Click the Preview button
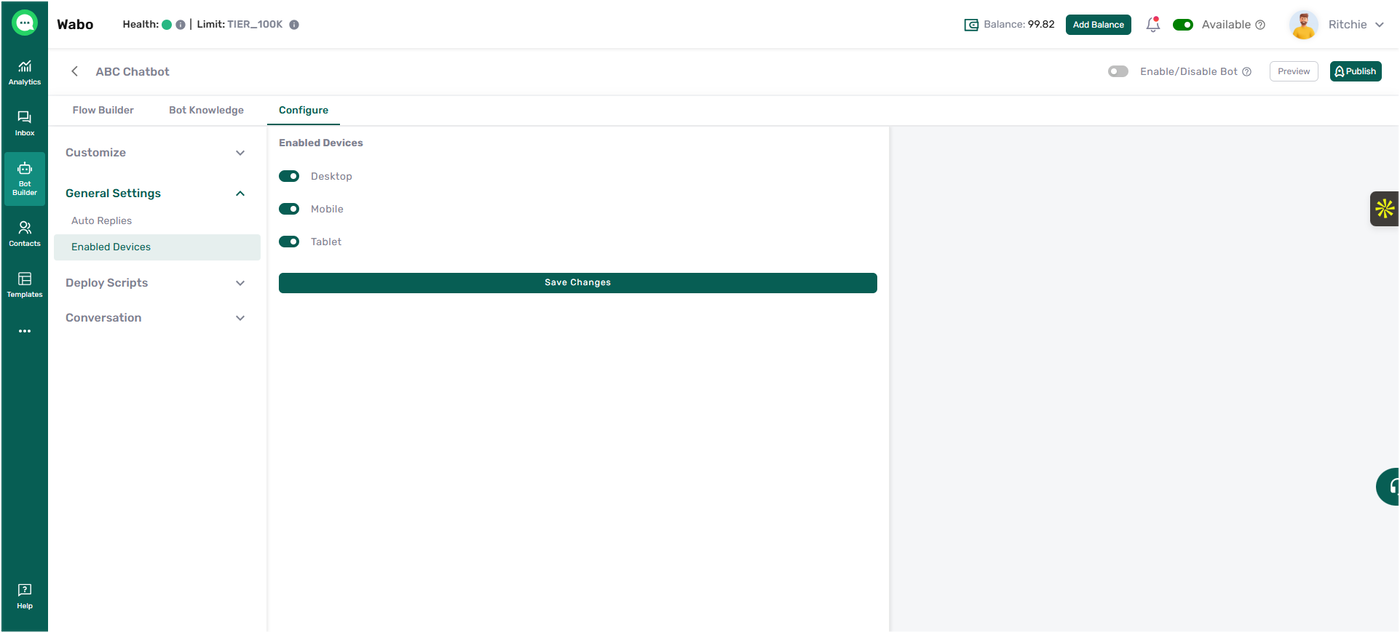The image size is (1400, 633). point(1293,71)
